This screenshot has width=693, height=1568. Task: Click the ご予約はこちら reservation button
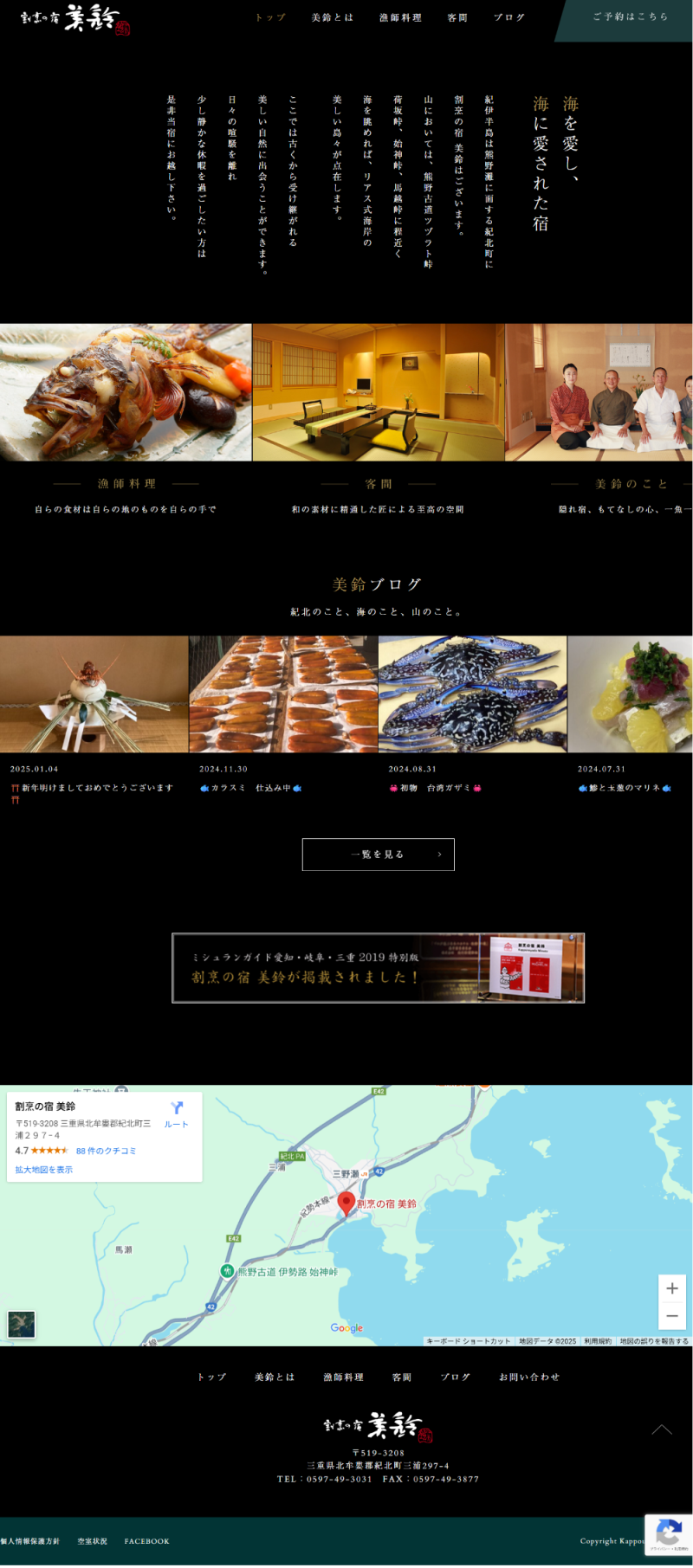pyautogui.click(x=630, y=16)
